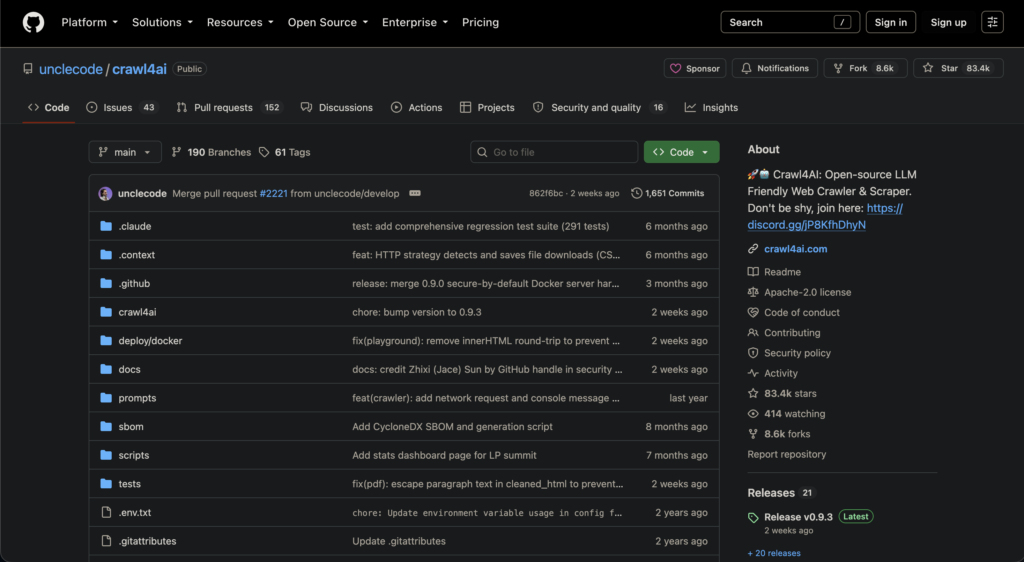Click + 20 releases link
The image size is (1024, 562).
774,553
